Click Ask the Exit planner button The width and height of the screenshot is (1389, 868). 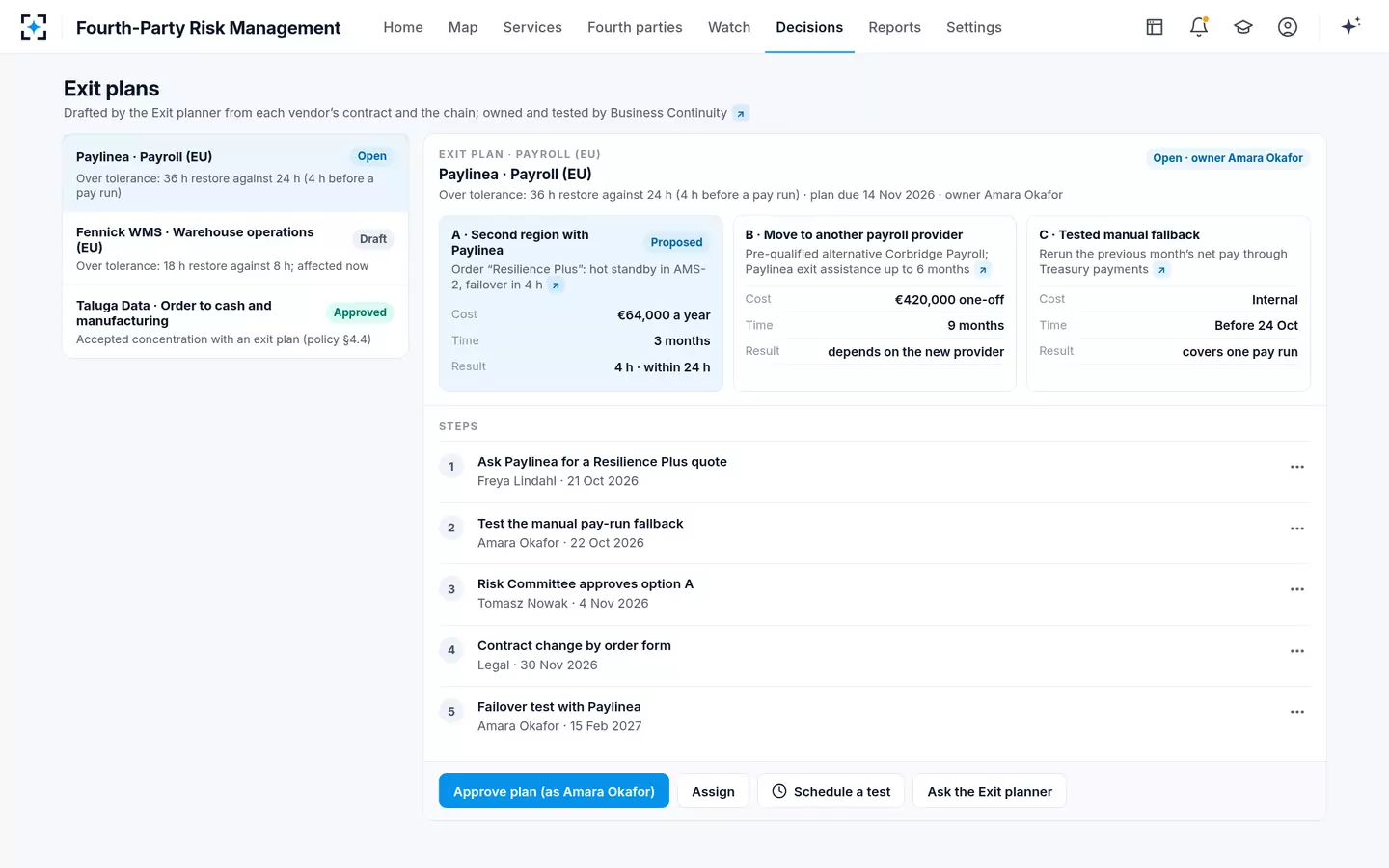point(990,791)
